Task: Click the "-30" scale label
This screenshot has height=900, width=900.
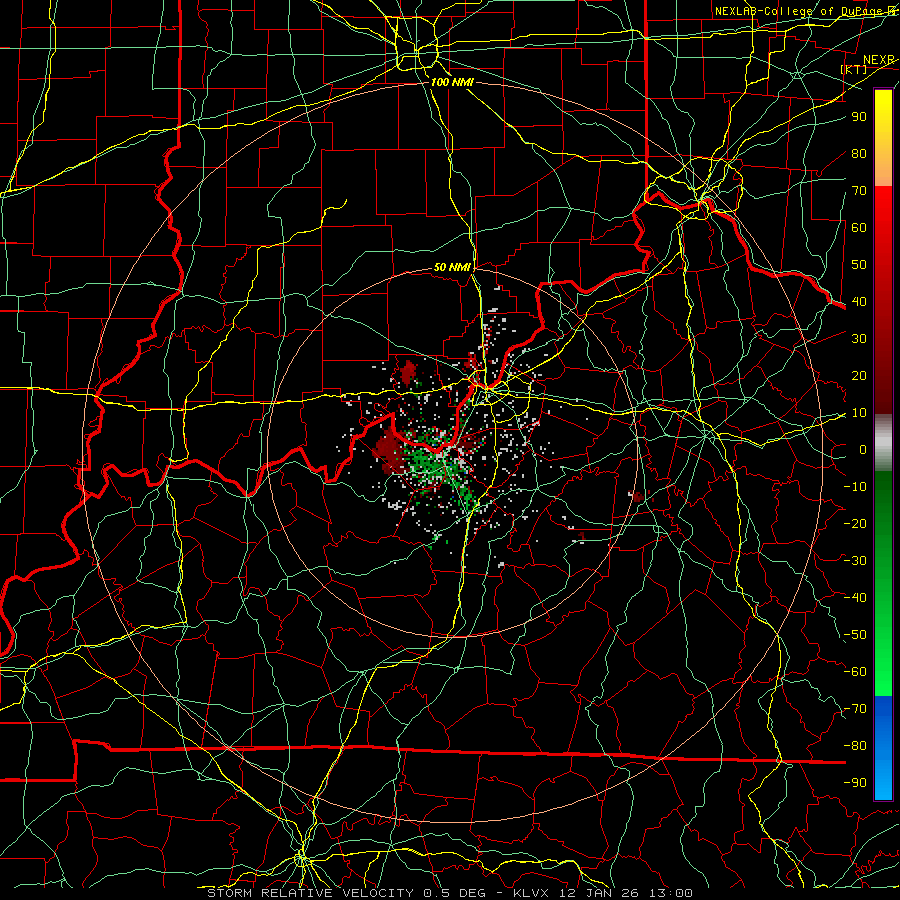Action: tap(855, 561)
